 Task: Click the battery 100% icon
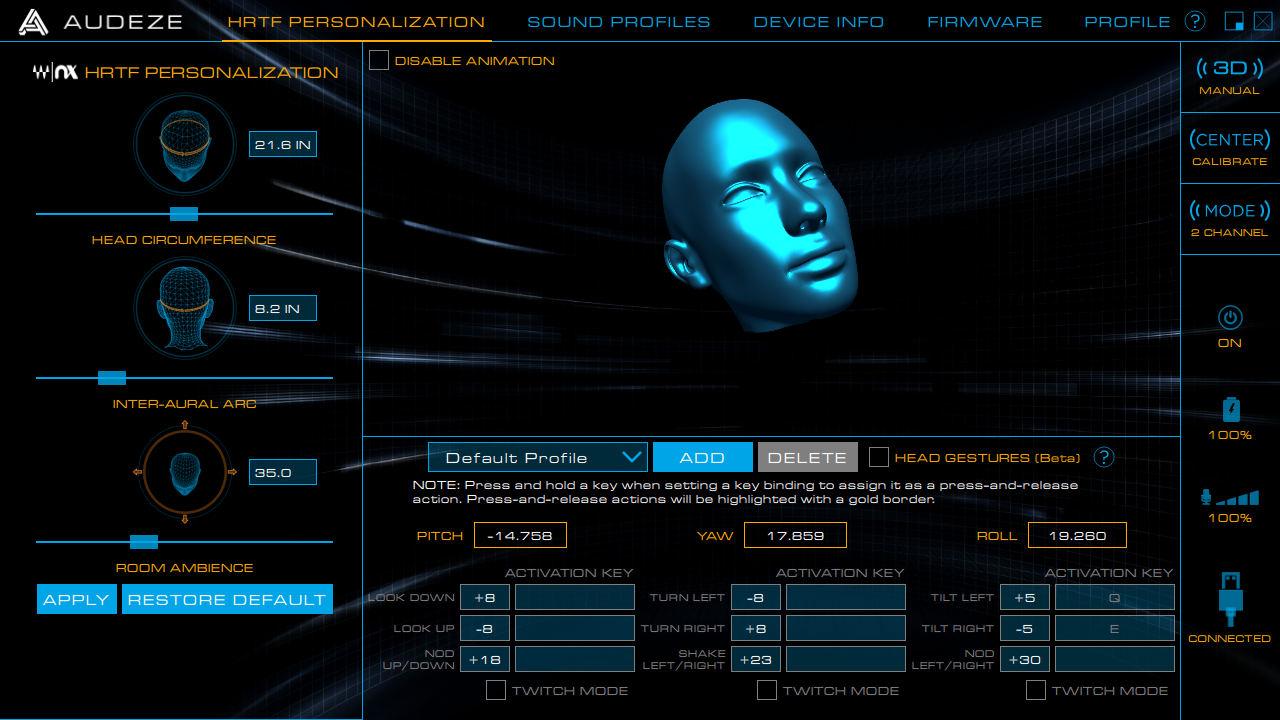point(1230,410)
